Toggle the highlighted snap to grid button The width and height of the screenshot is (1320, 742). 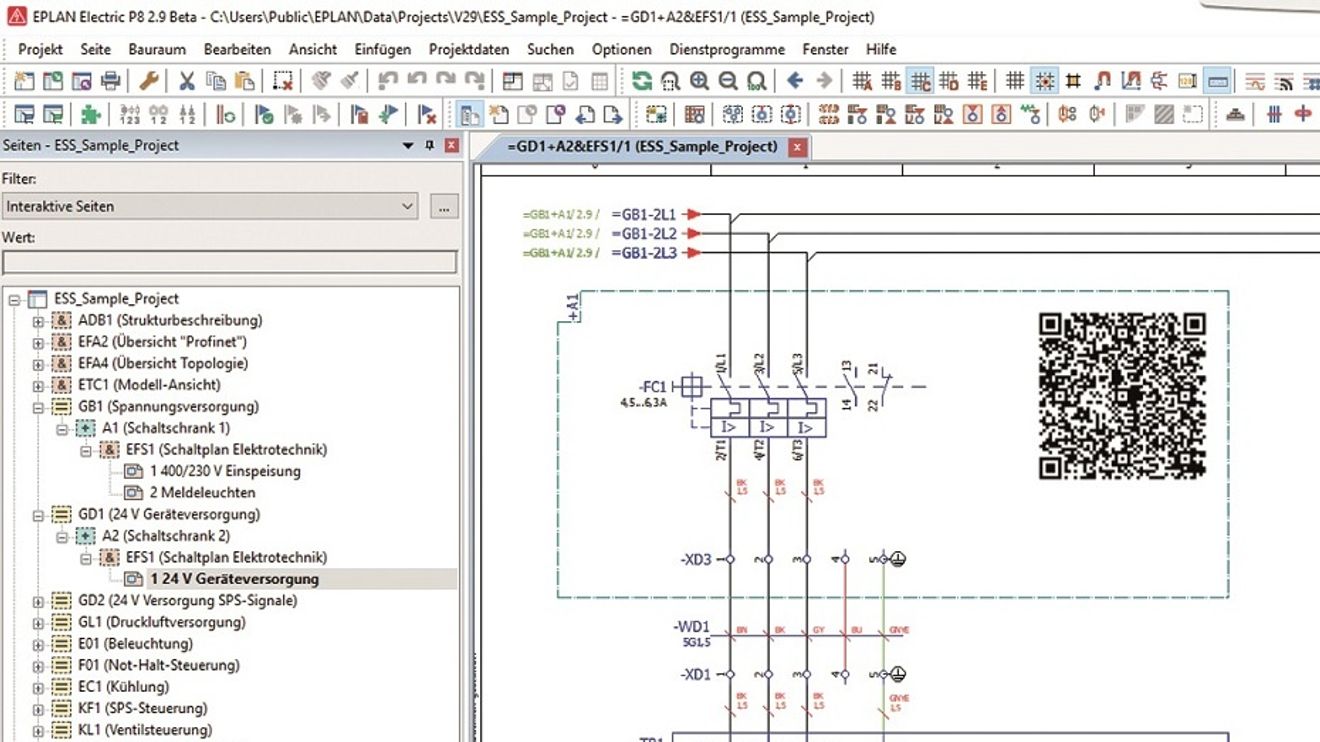(1044, 81)
